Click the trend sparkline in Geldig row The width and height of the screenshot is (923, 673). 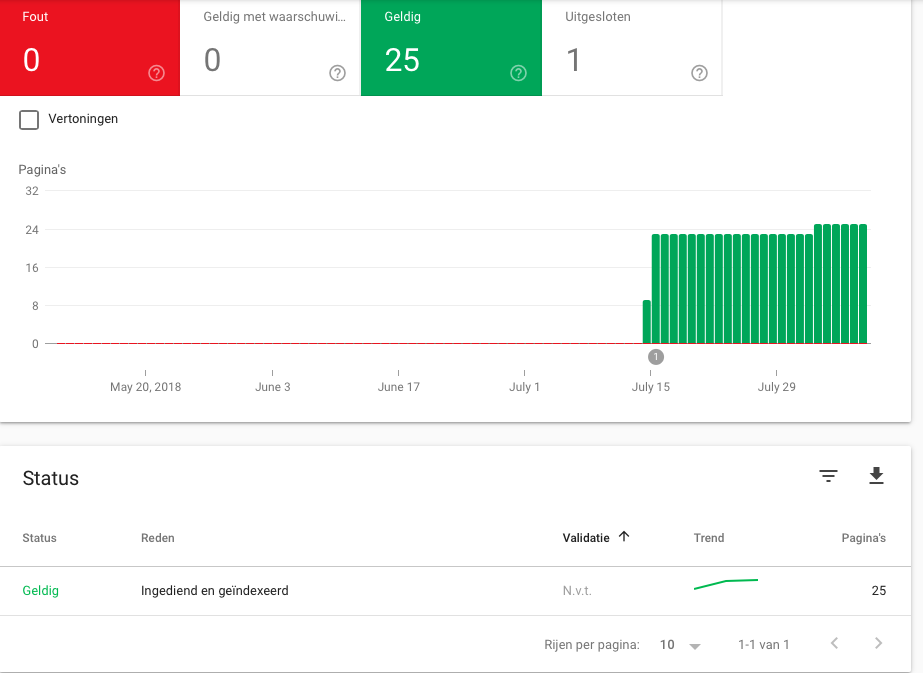[x=726, y=584]
